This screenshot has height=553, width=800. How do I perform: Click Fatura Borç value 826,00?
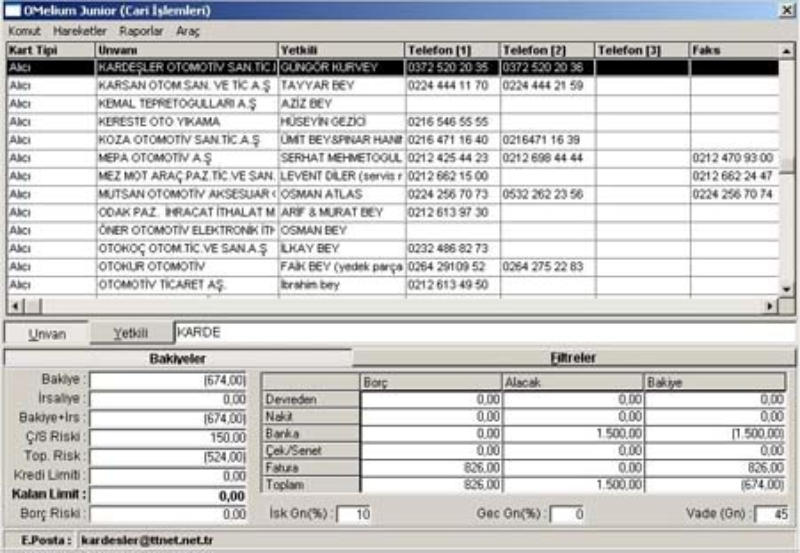point(431,467)
